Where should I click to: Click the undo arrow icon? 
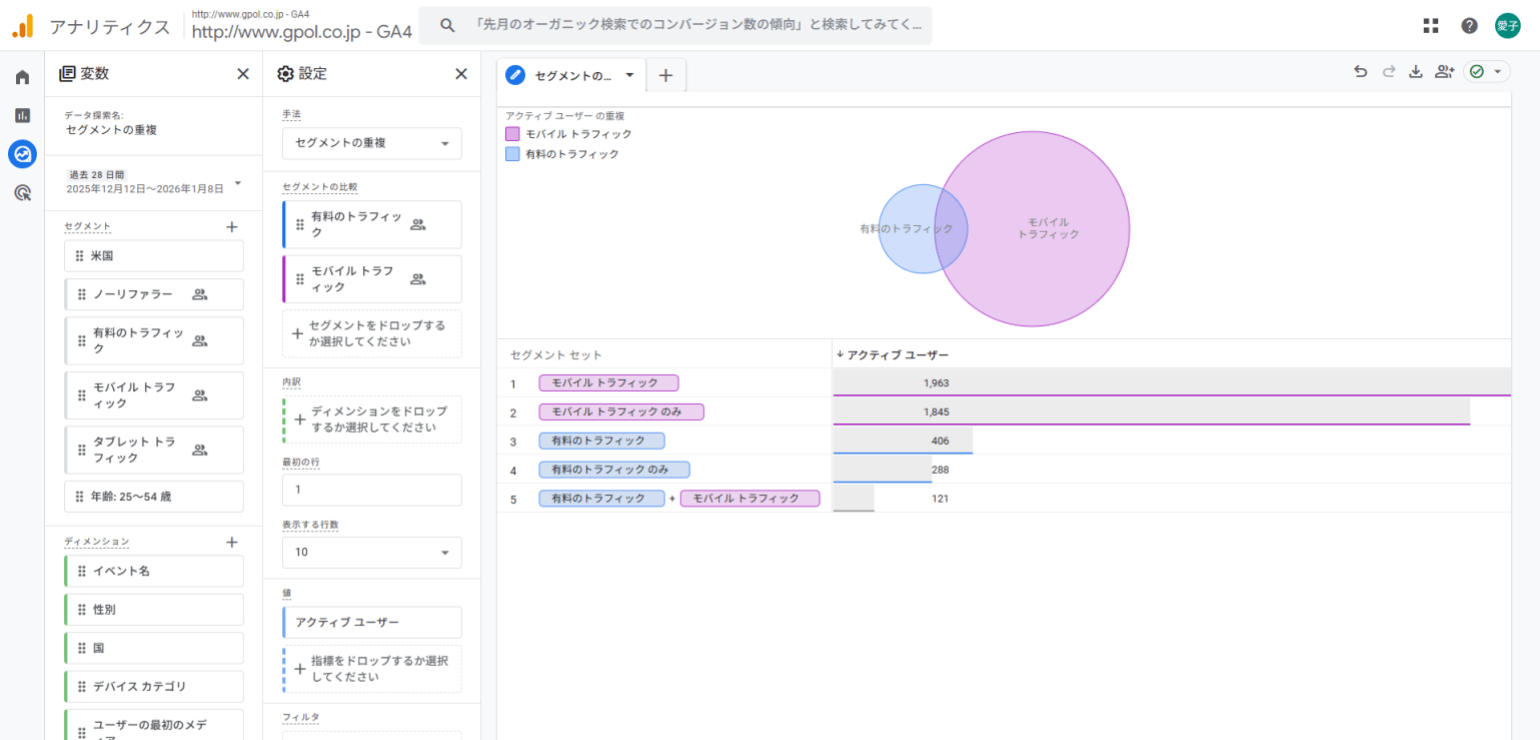click(1360, 72)
